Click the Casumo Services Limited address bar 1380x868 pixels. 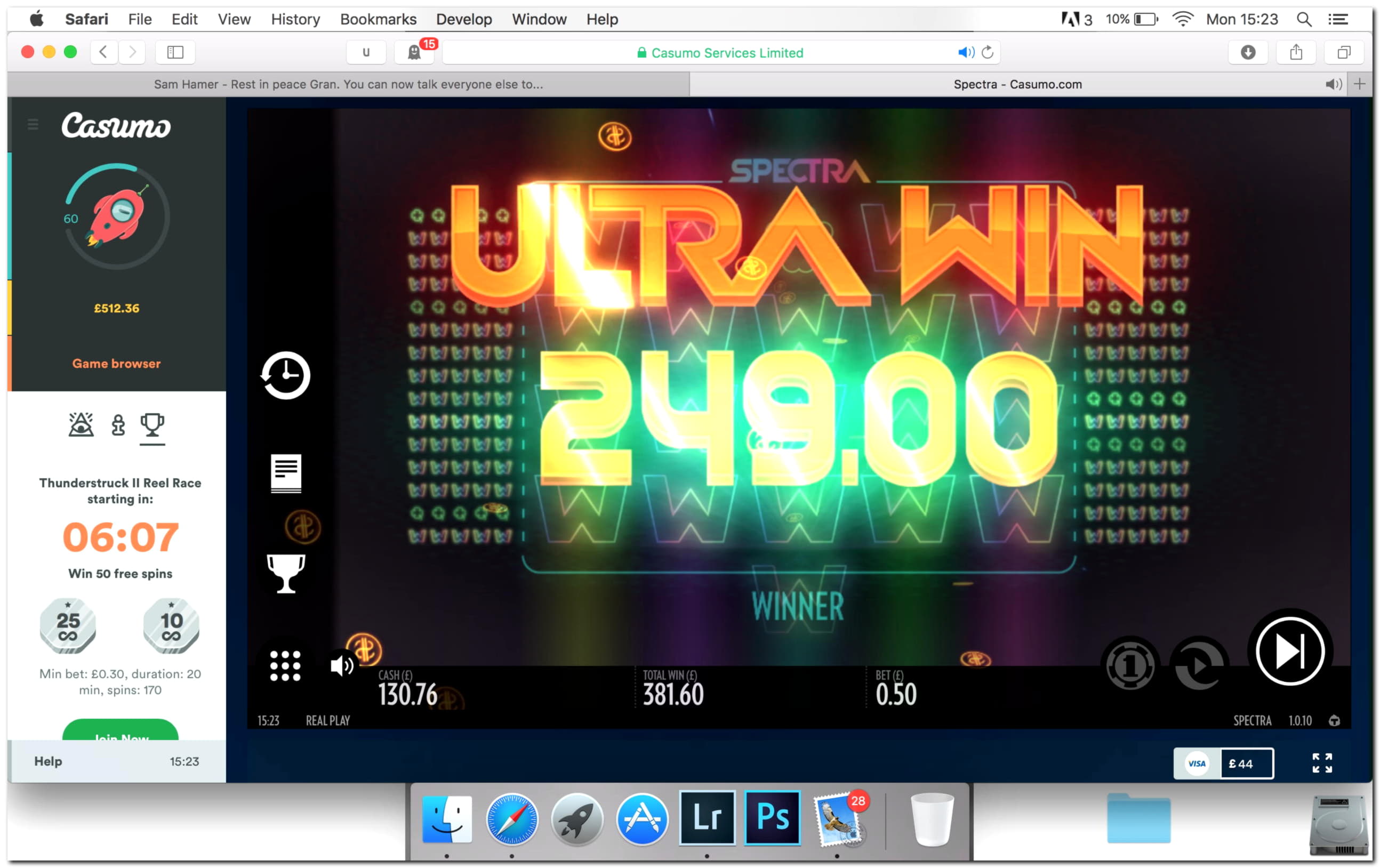coord(721,52)
